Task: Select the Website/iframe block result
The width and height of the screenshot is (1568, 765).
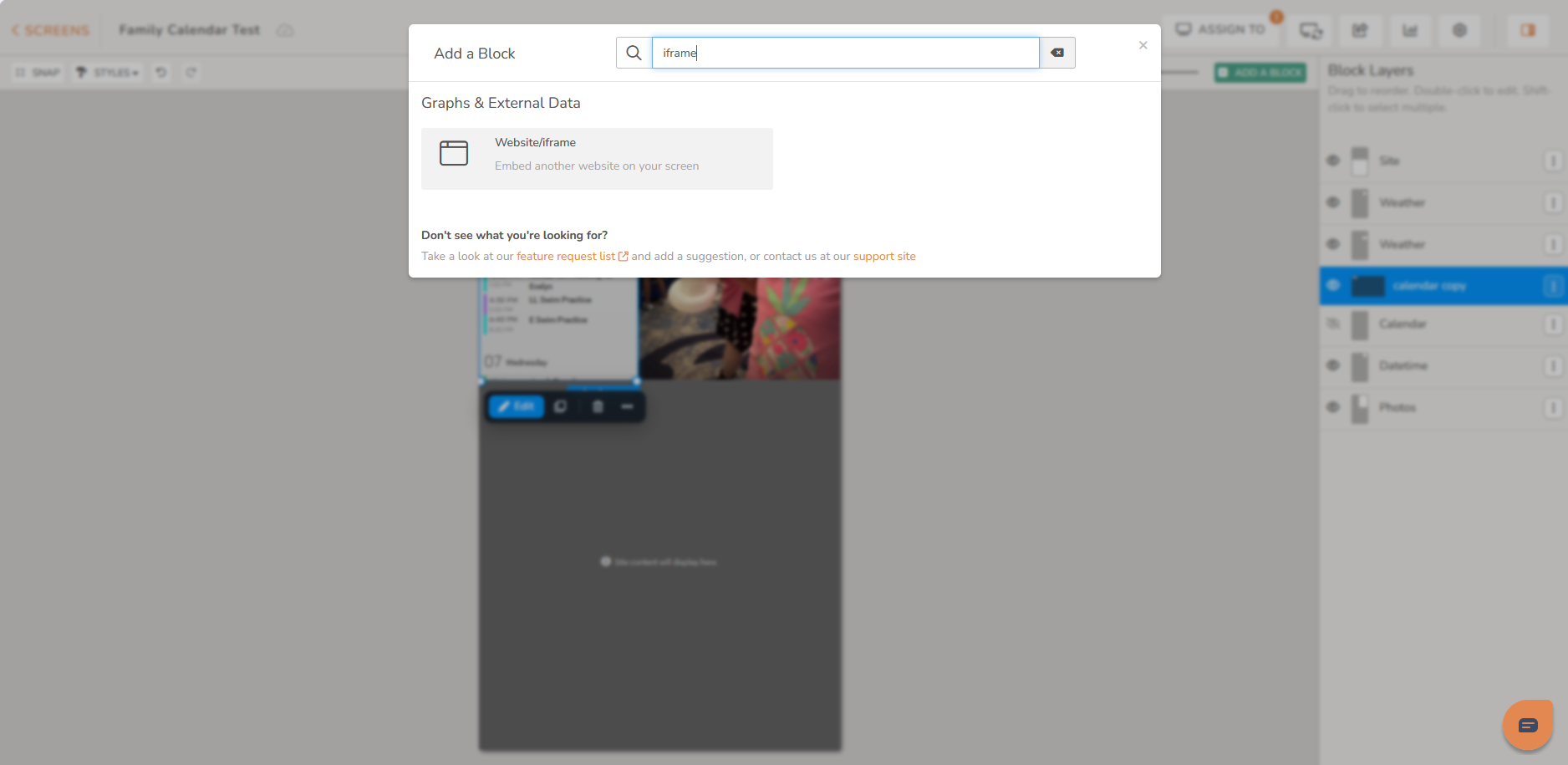Action: point(597,159)
